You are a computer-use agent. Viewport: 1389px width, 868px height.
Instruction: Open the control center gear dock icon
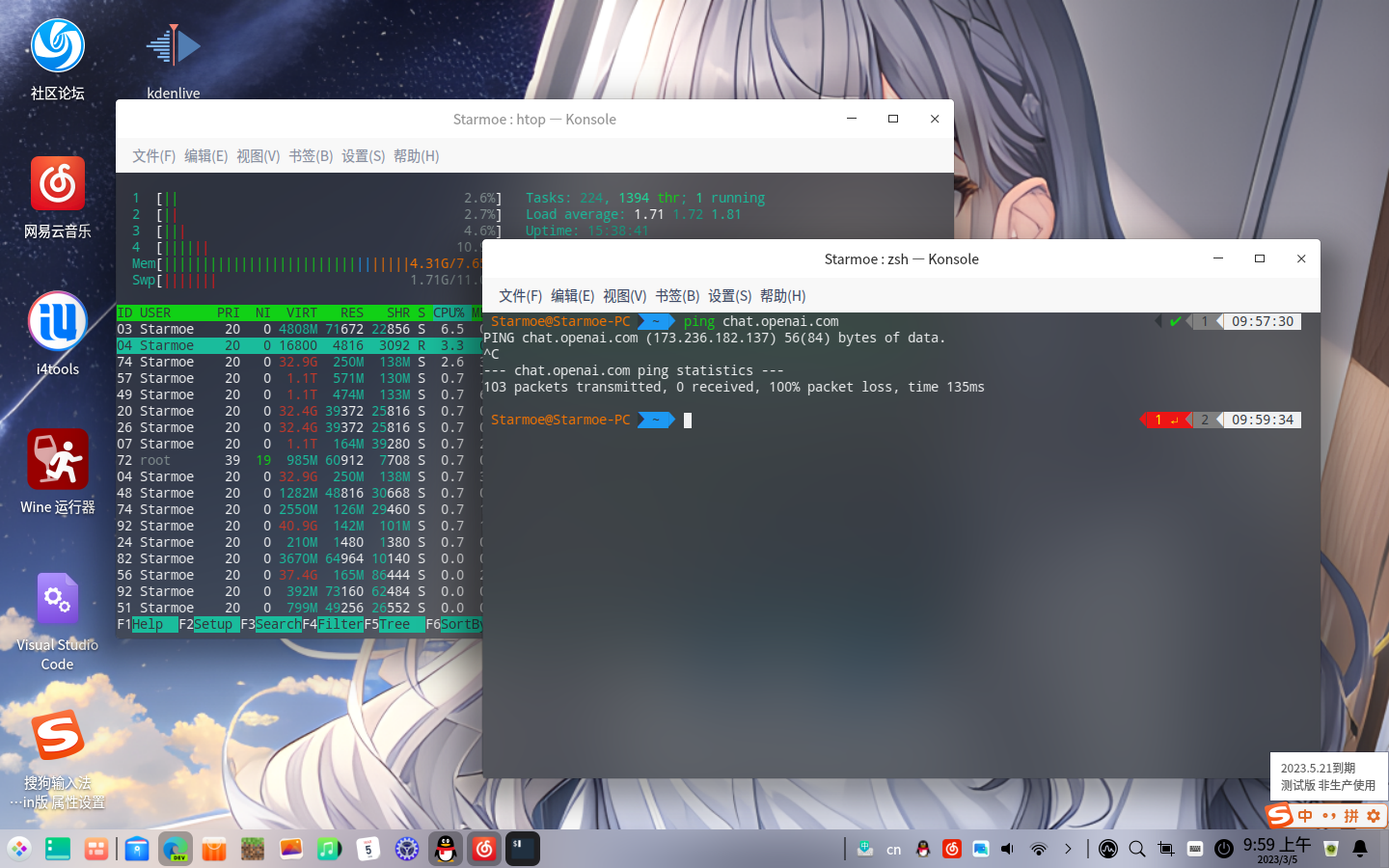[x=407, y=849]
